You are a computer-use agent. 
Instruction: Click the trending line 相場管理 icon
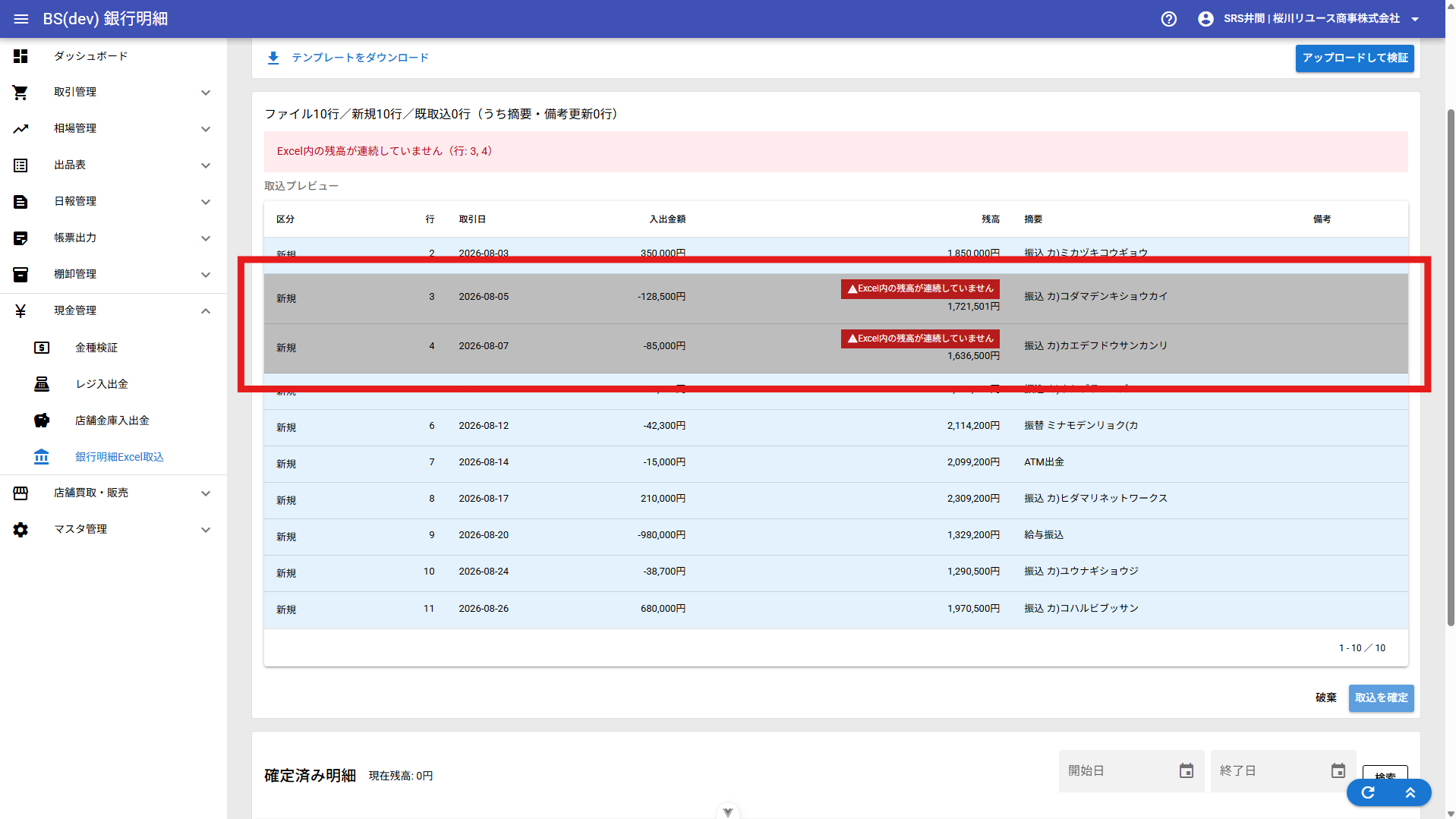[20, 129]
